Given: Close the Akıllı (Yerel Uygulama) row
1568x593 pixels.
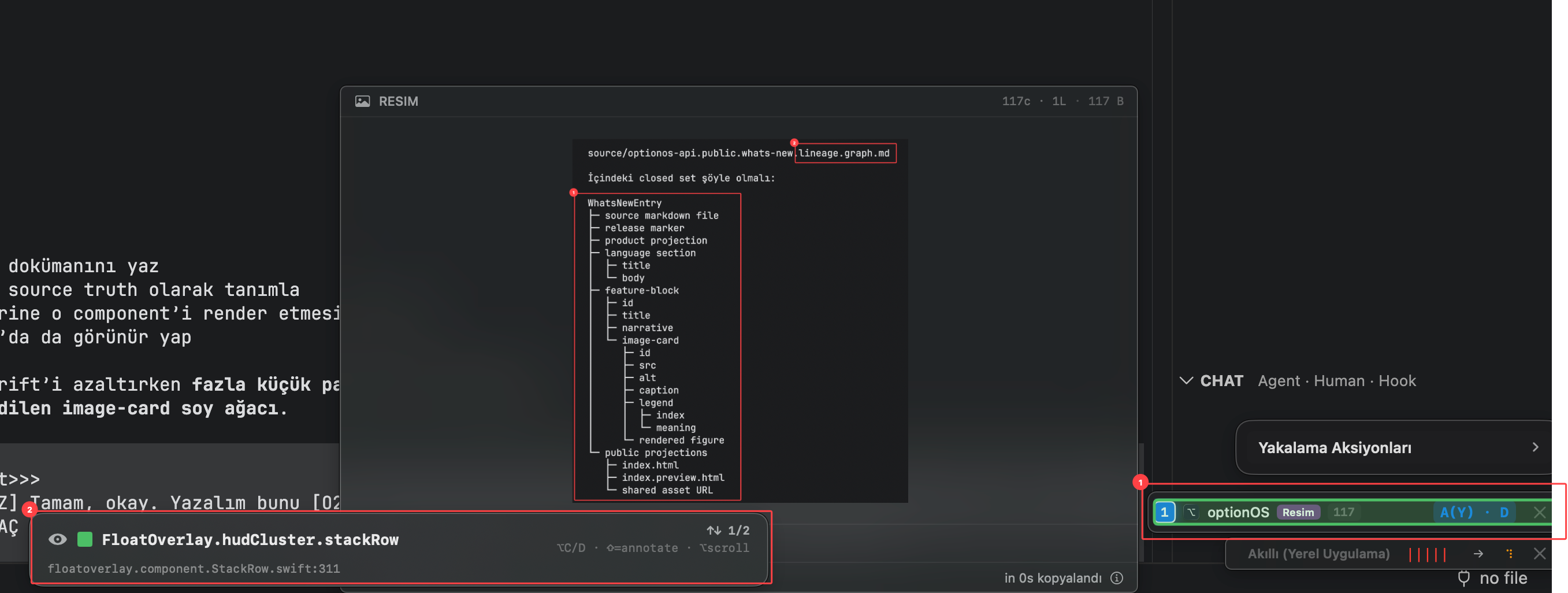Looking at the screenshot, I should [1539, 554].
